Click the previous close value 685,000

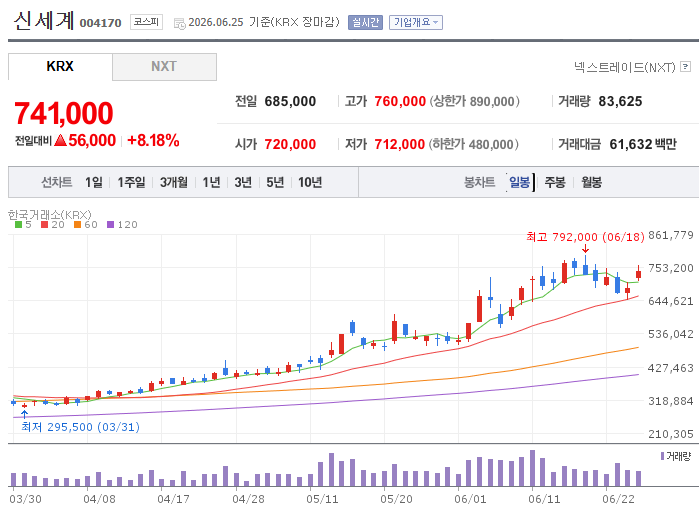(x=290, y=102)
